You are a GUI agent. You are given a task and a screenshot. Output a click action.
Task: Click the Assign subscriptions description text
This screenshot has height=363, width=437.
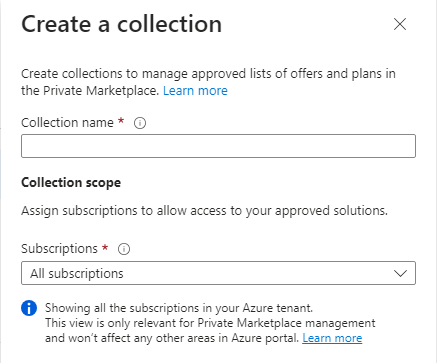point(205,211)
